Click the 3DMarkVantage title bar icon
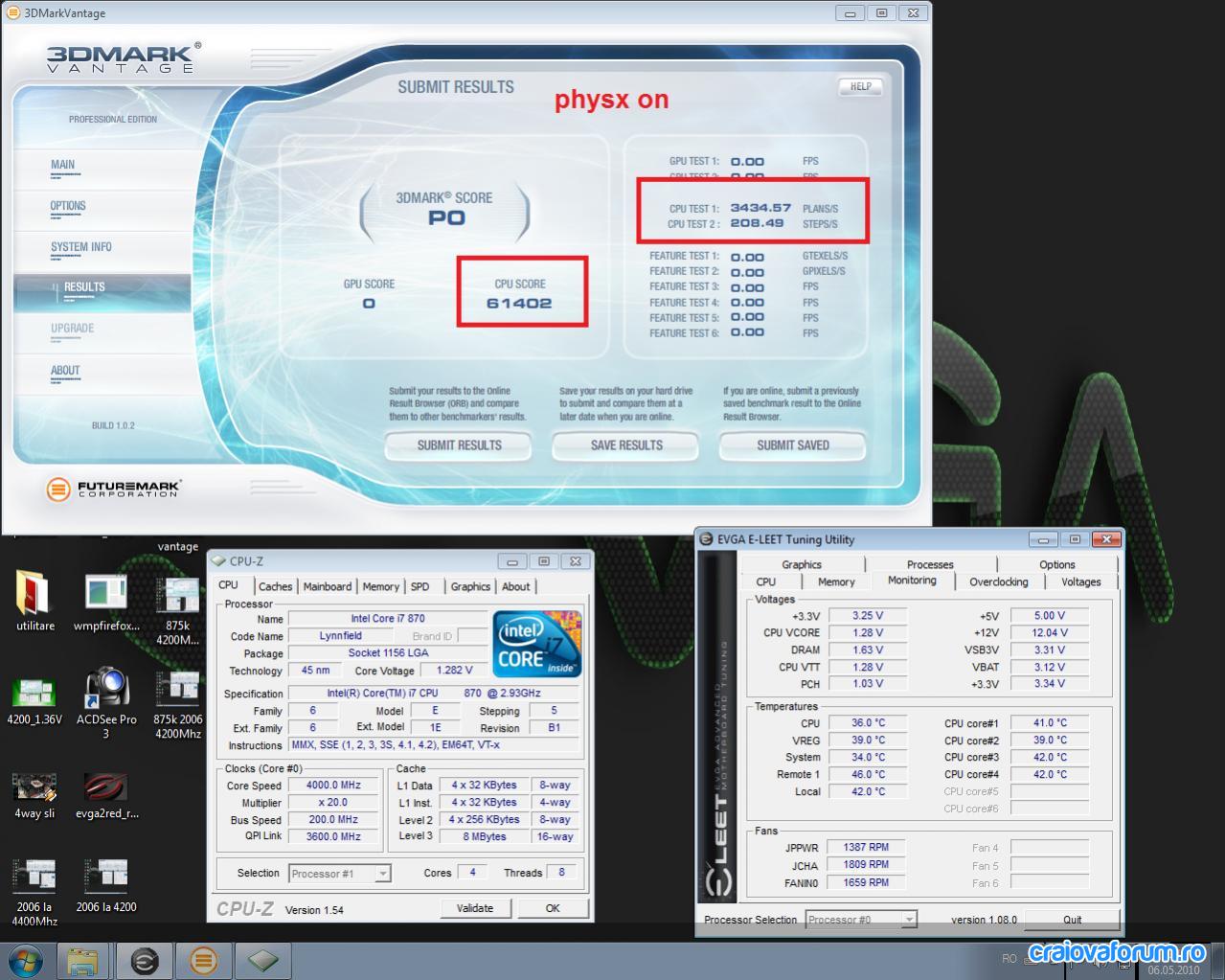Screen dimensions: 1225x980 (11, 12)
